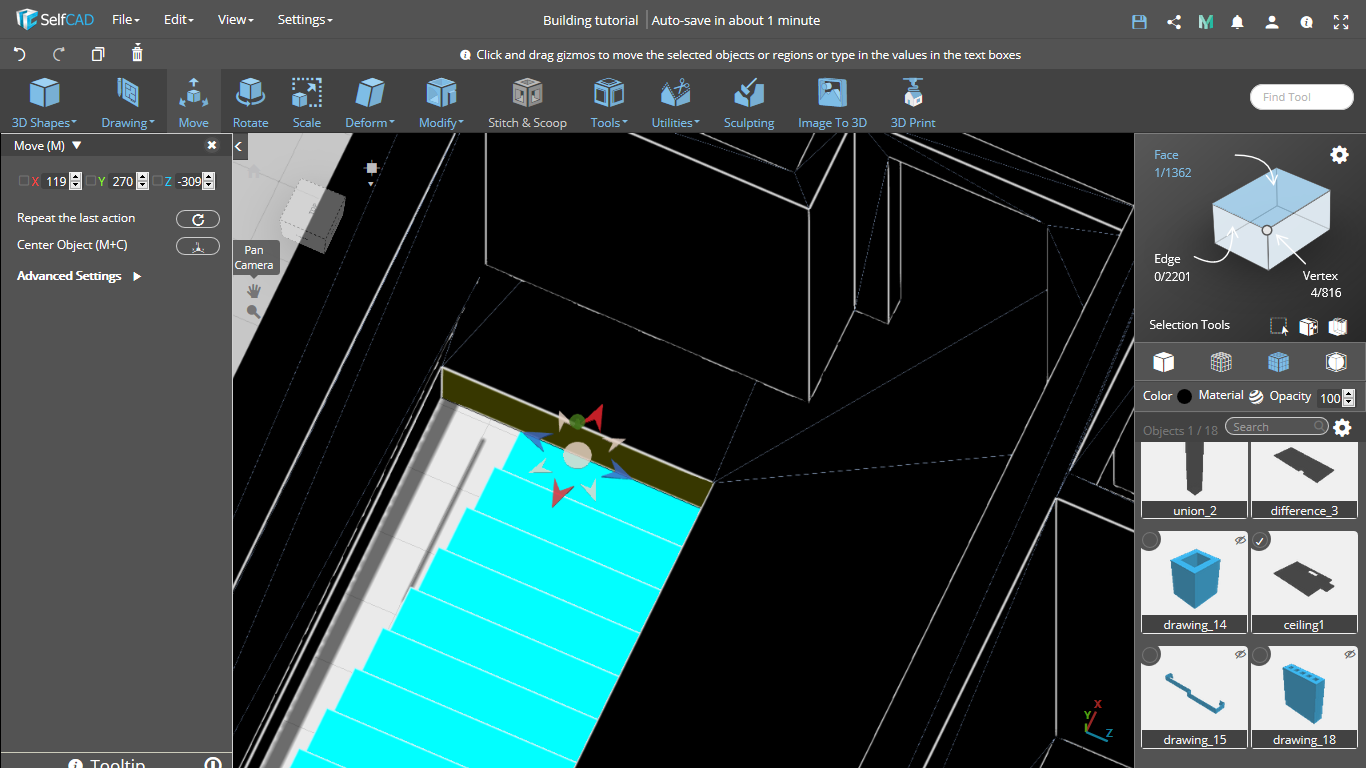The height and width of the screenshot is (768, 1366).
Task: Toggle selection circle on drawing_18
Action: pyautogui.click(x=1261, y=656)
